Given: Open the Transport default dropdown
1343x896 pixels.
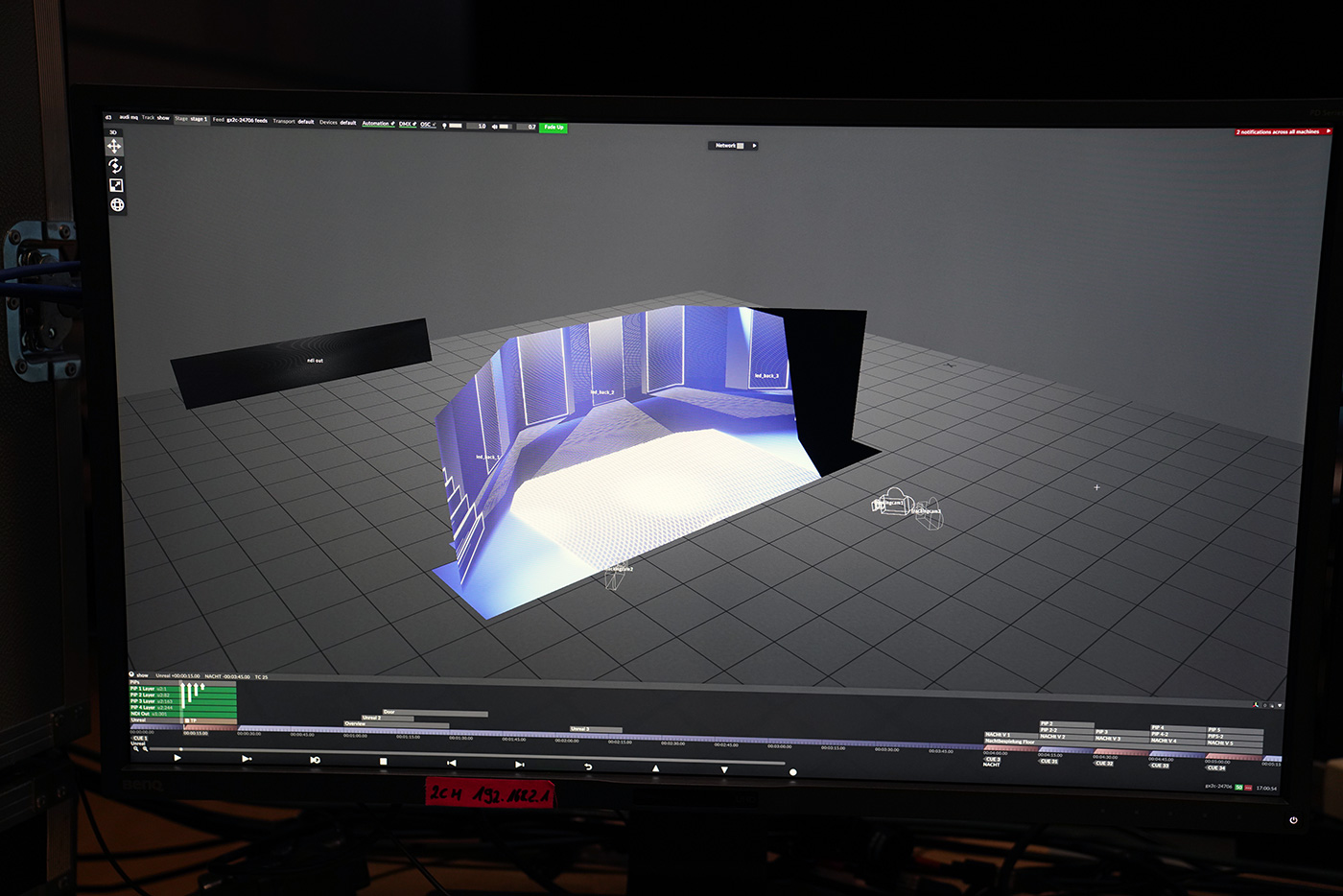Looking at the screenshot, I should click(294, 122).
